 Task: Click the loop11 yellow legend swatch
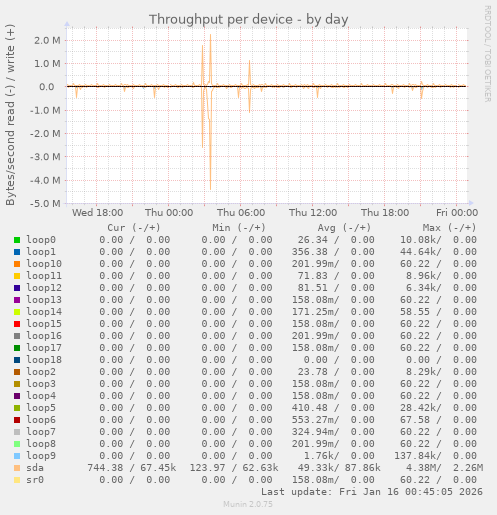coord(17,276)
